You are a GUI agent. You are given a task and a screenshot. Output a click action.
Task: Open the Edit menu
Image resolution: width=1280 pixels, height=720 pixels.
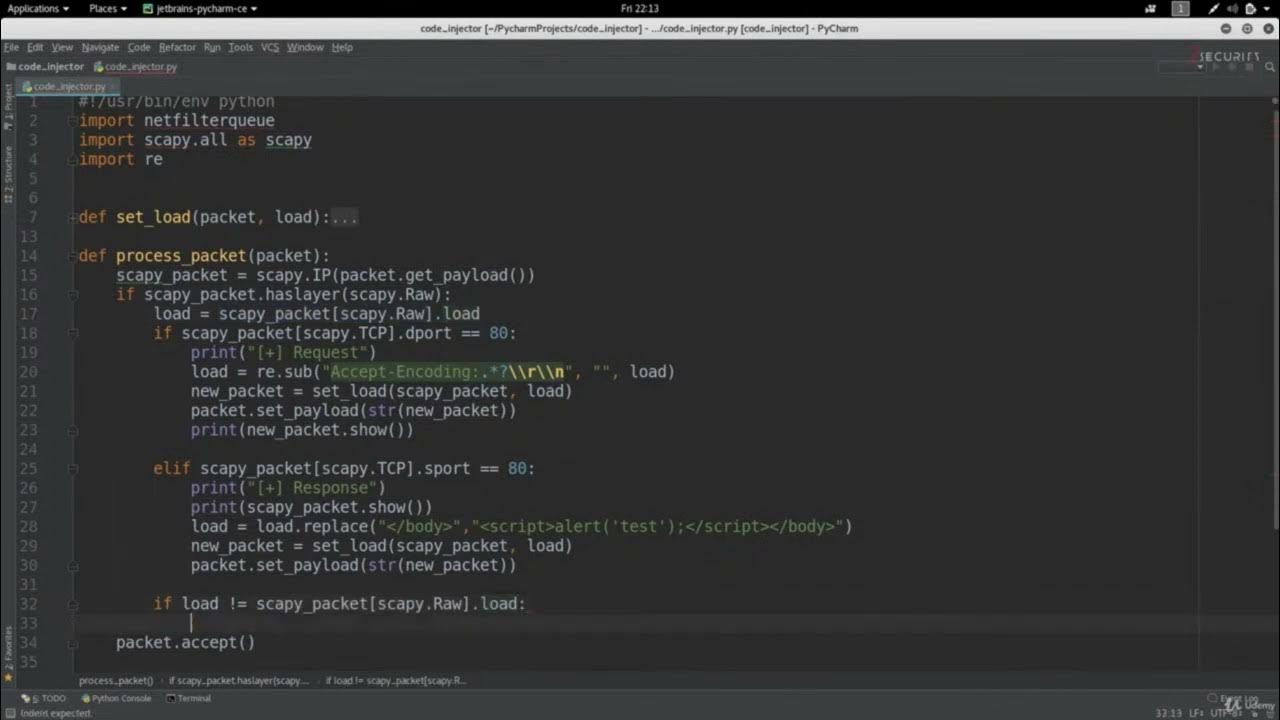[x=35, y=47]
